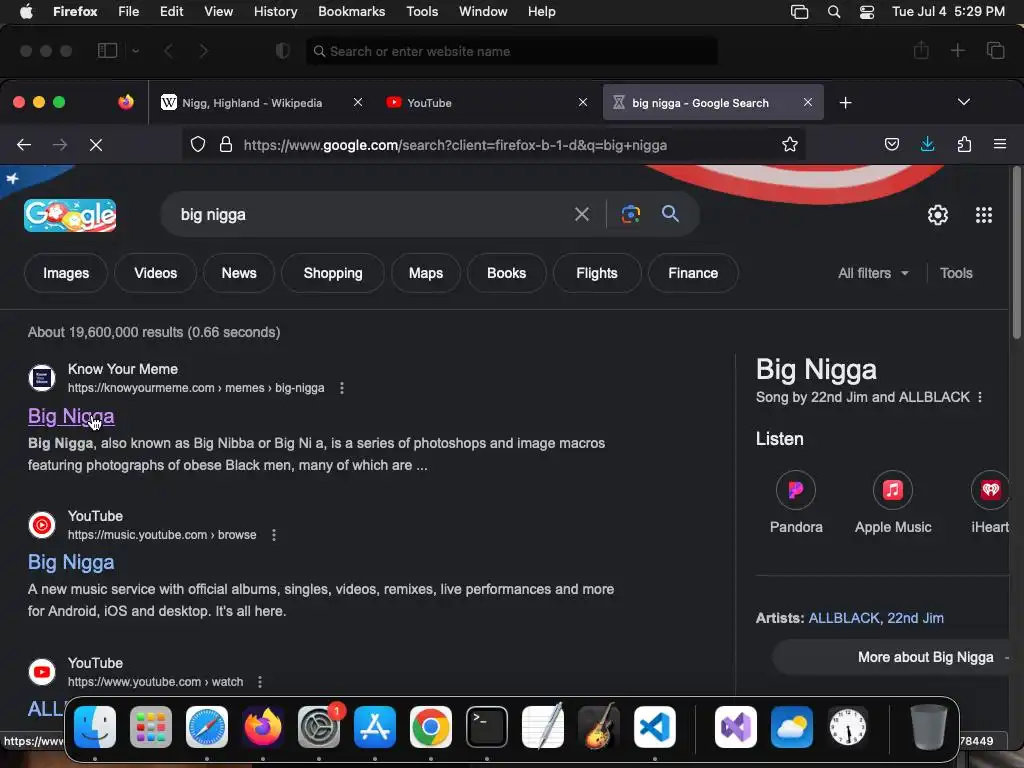
Task: Go back to the previous page in Firefox
Action: [x=24, y=144]
